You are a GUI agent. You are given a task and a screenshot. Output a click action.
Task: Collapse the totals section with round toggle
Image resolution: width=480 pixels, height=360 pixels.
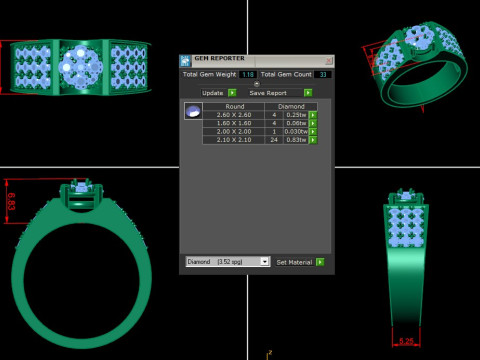256,84
